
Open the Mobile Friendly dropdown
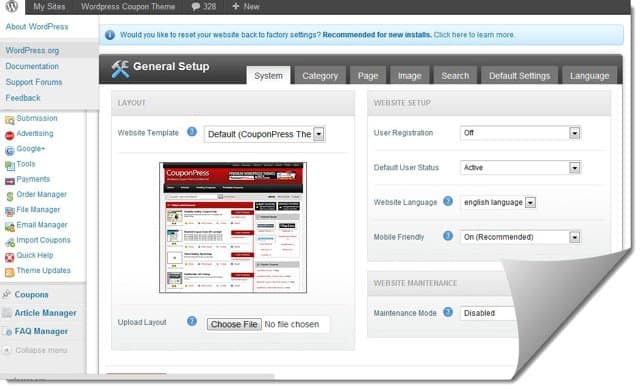pyautogui.click(x=520, y=237)
